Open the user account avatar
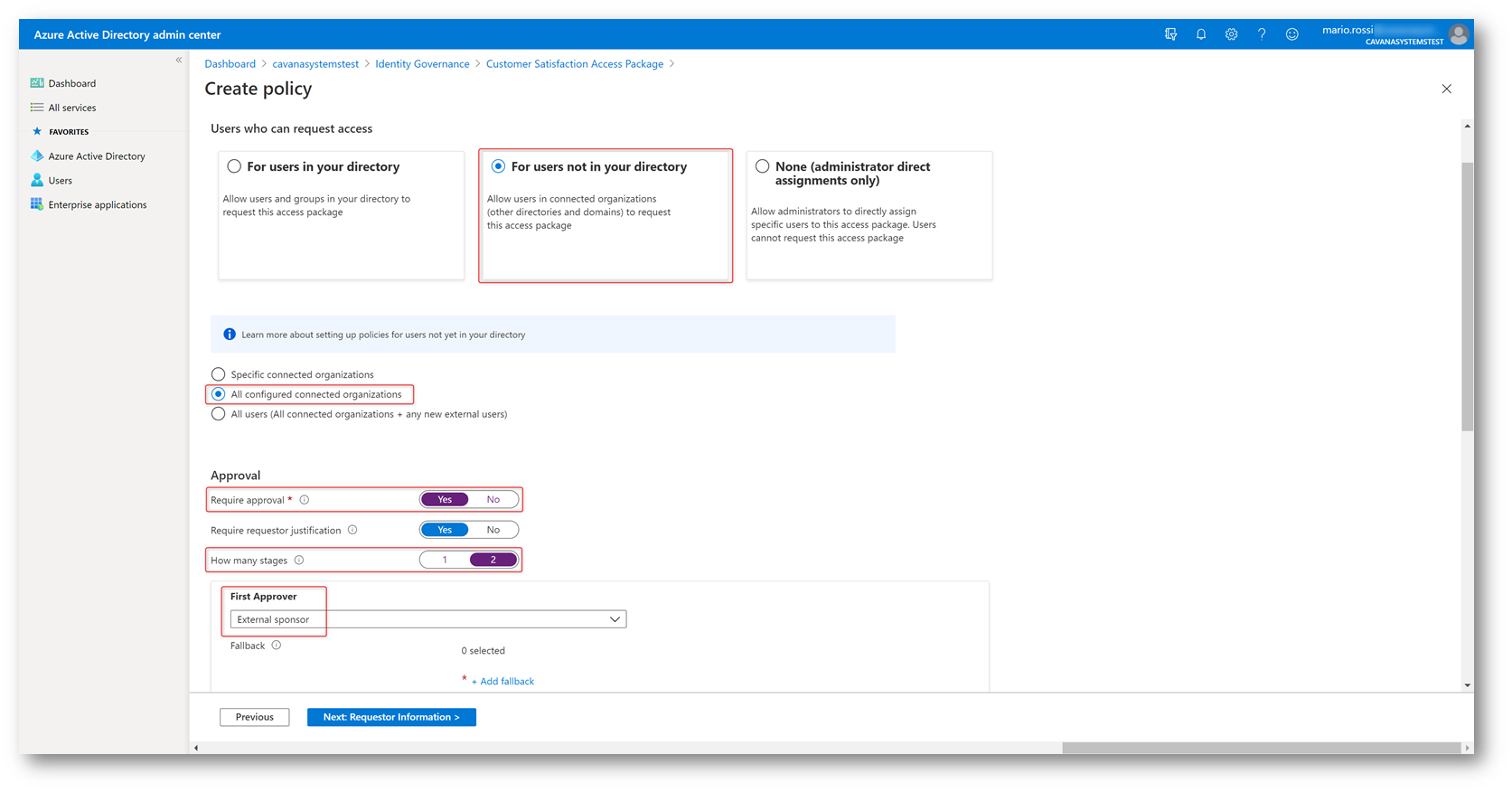This screenshot has width=1512, height=792. click(x=1458, y=34)
